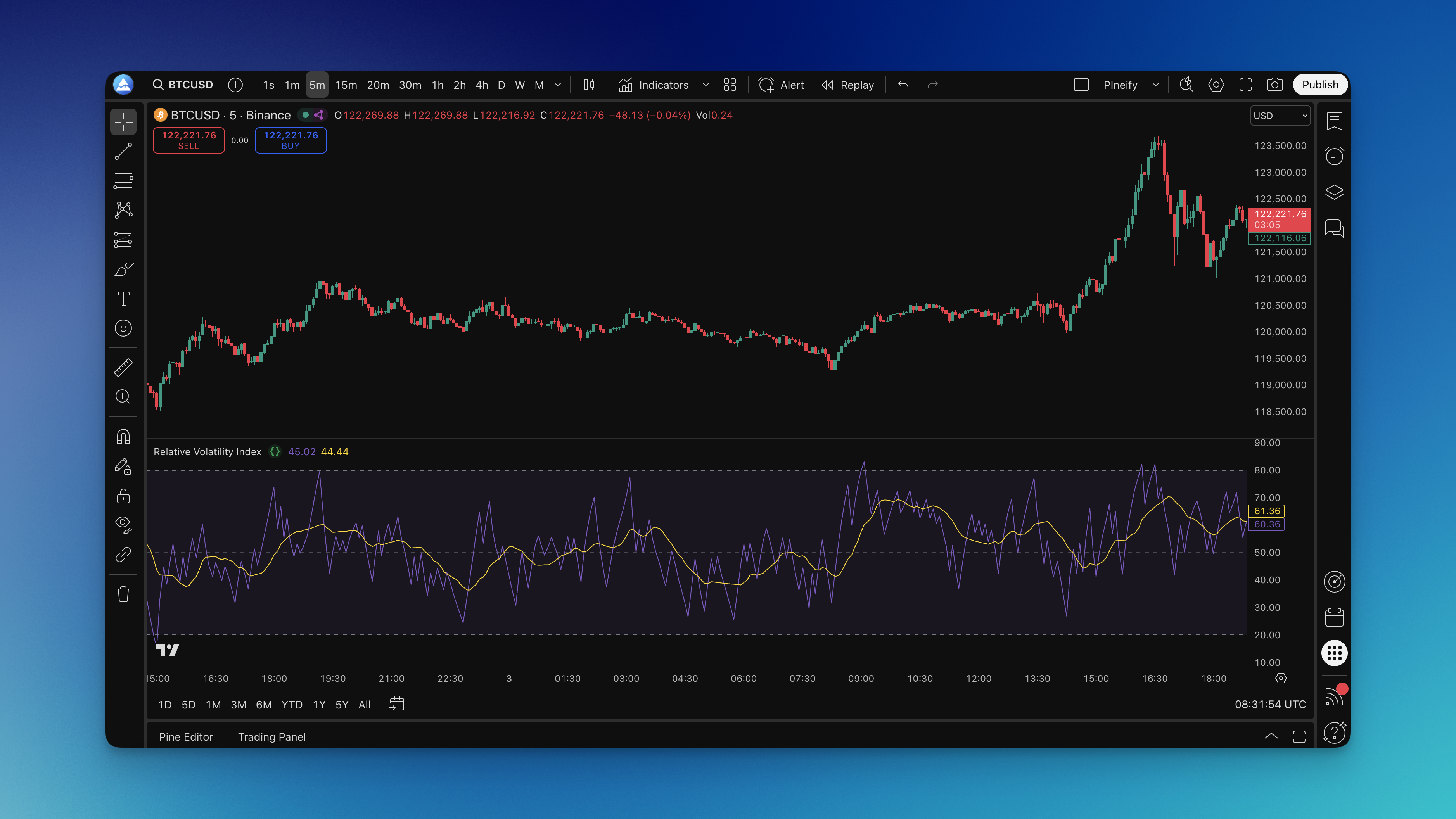Open the alerts panel clock icon
The image size is (1456, 819).
[1334, 156]
